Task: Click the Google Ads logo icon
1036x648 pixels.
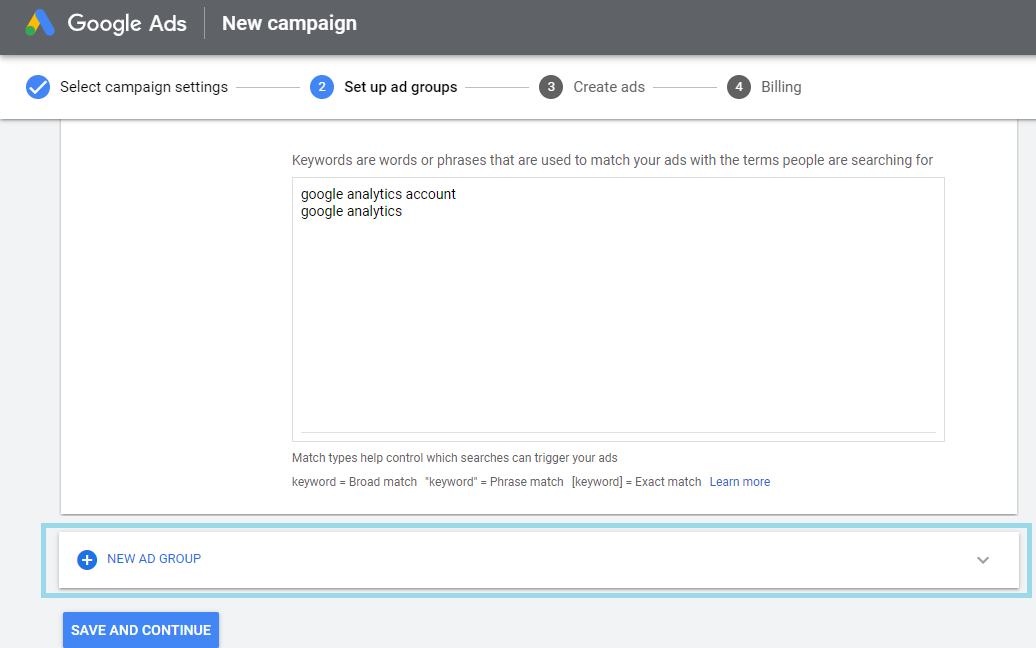Action: point(40,23)
